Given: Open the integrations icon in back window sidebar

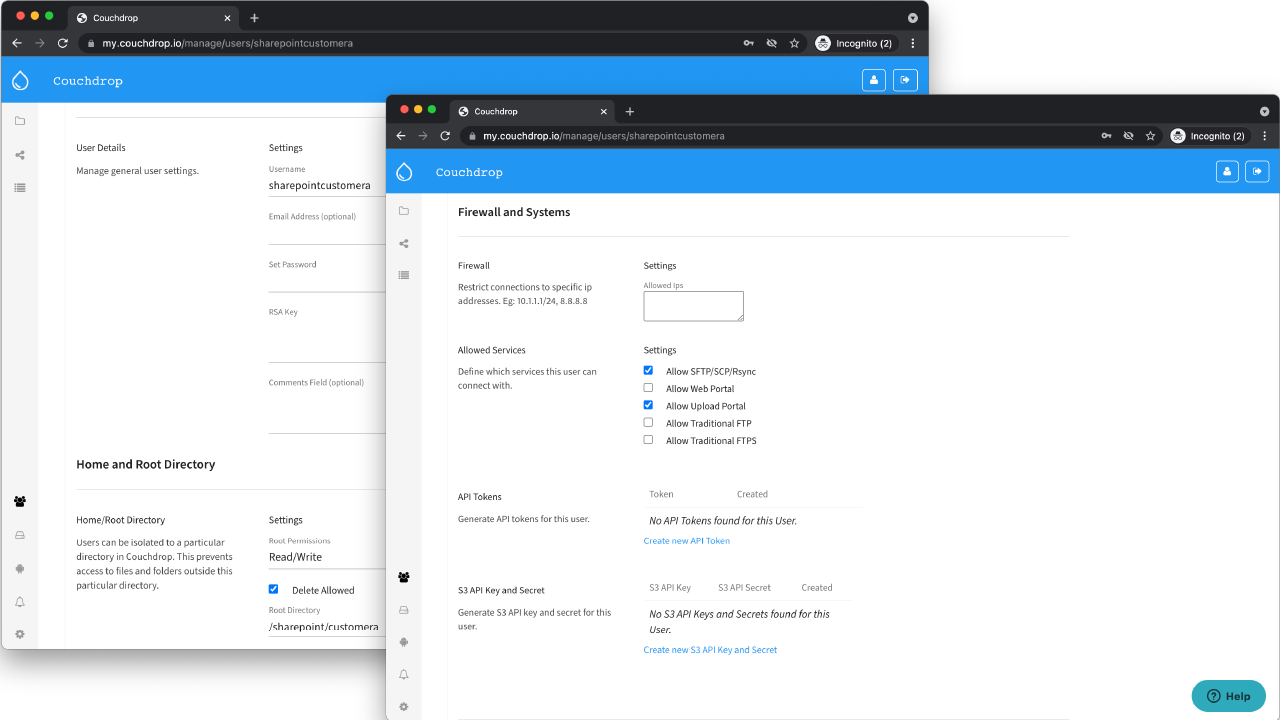Looking at the screenshot, I should point(20,568).
